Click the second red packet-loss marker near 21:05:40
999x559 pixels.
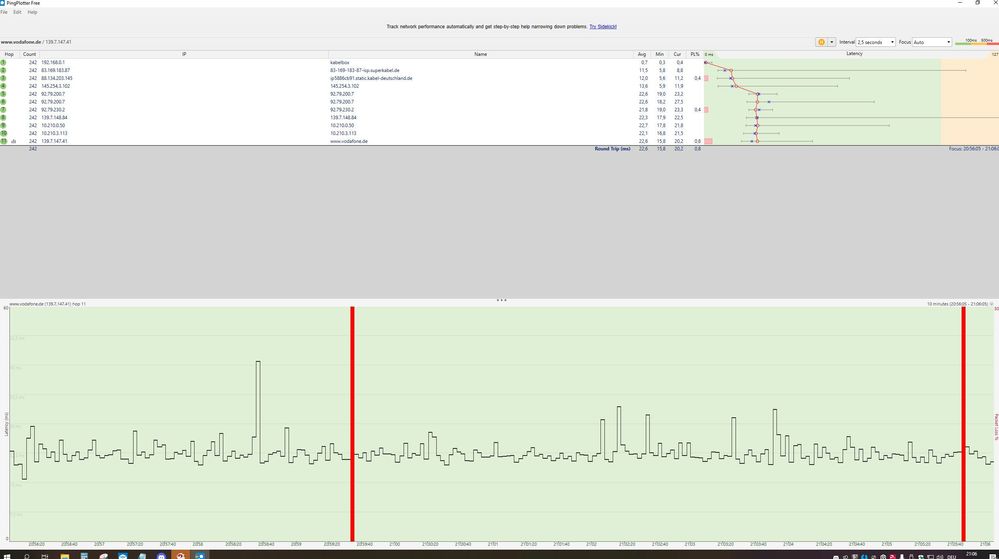[x=963, y=424]
